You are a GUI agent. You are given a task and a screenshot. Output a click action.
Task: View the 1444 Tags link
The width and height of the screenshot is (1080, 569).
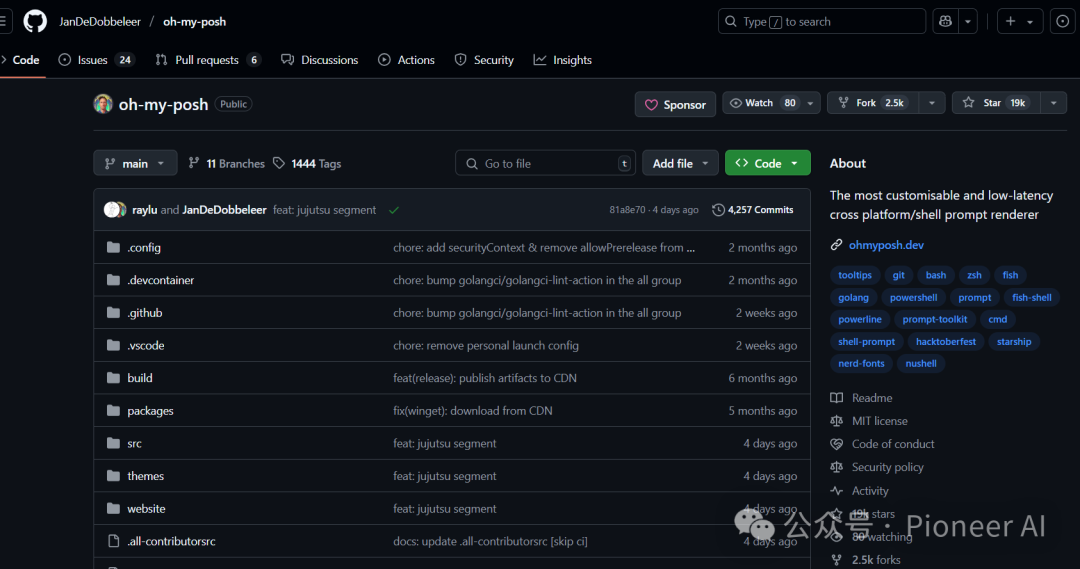[x=307, y=163]
